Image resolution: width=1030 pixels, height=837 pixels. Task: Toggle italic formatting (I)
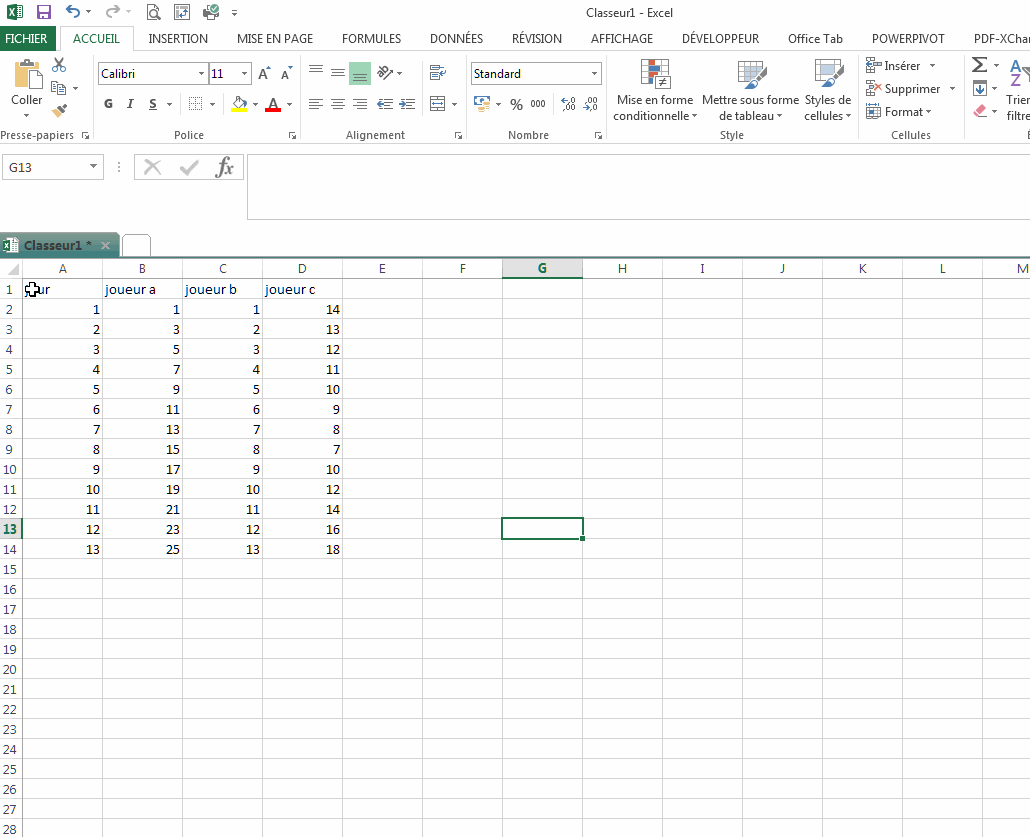tap(130, 104)
